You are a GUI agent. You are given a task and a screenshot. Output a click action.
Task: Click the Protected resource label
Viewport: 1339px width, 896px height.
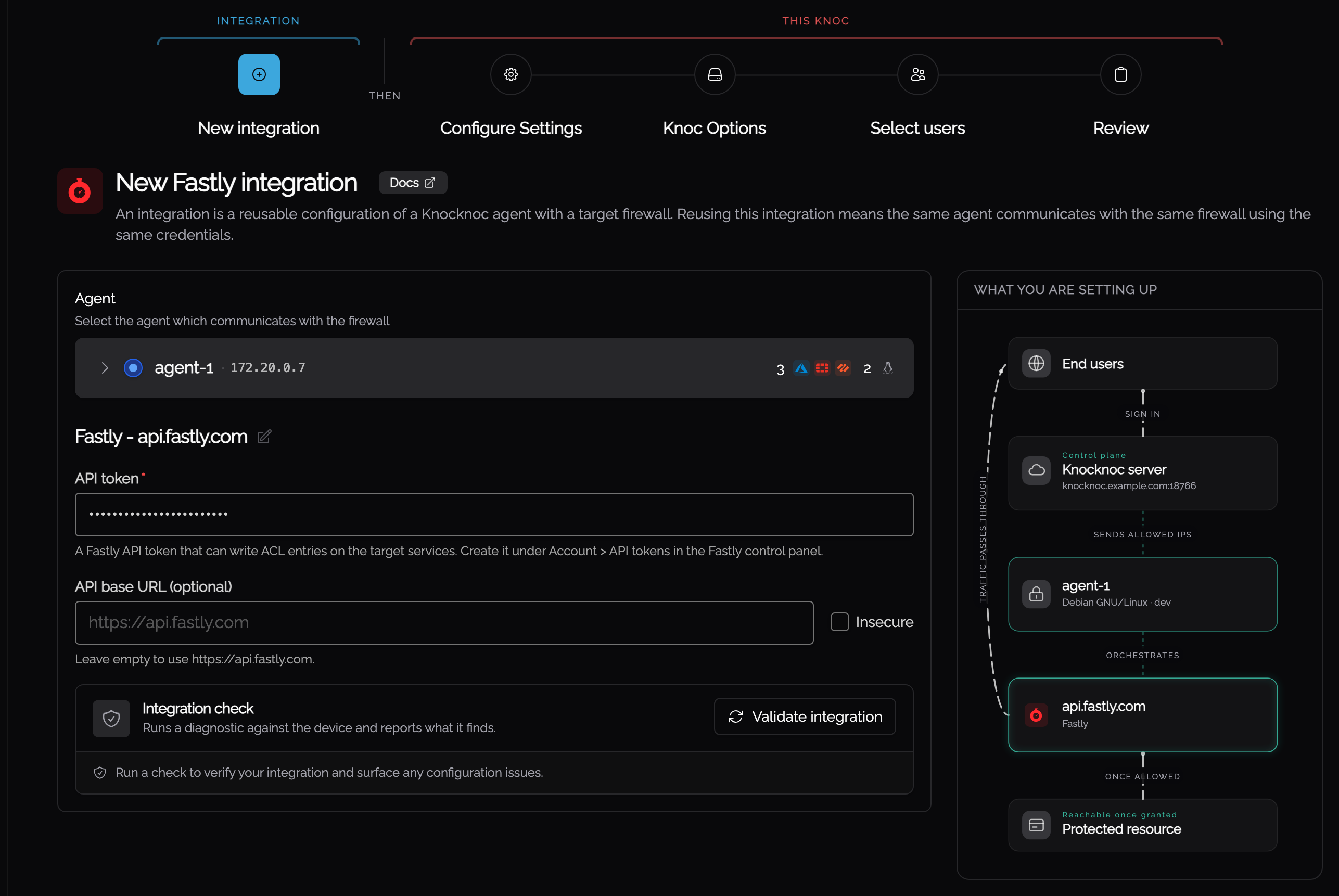tap(1121, 829)
